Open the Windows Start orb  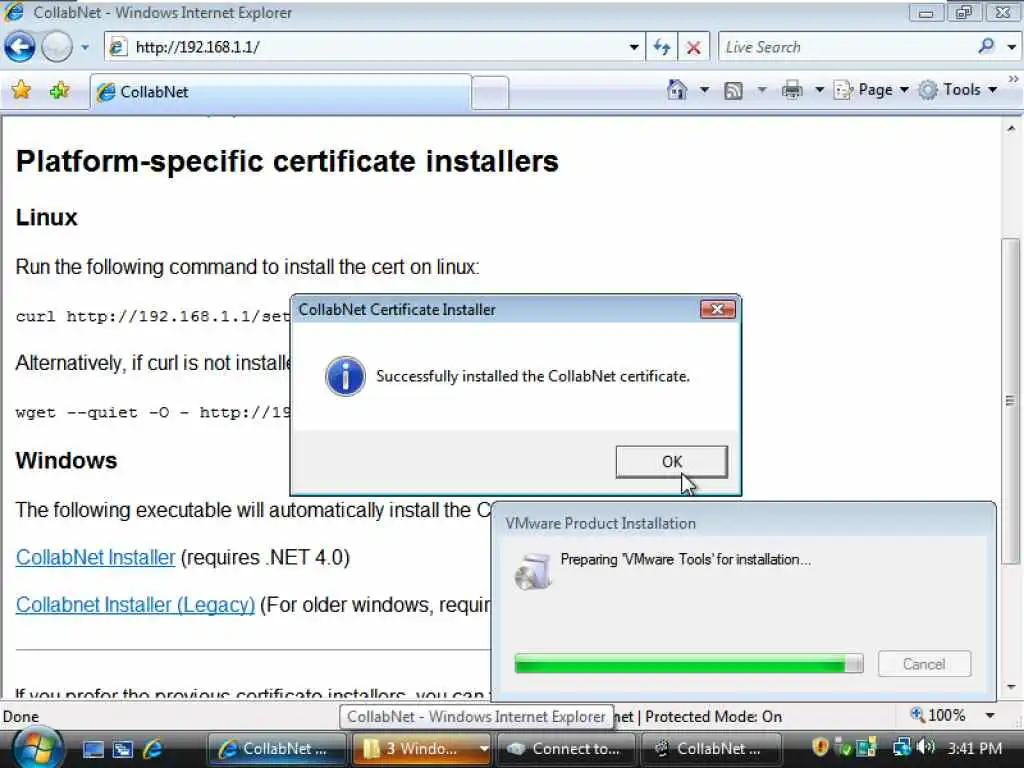point(37,748)
